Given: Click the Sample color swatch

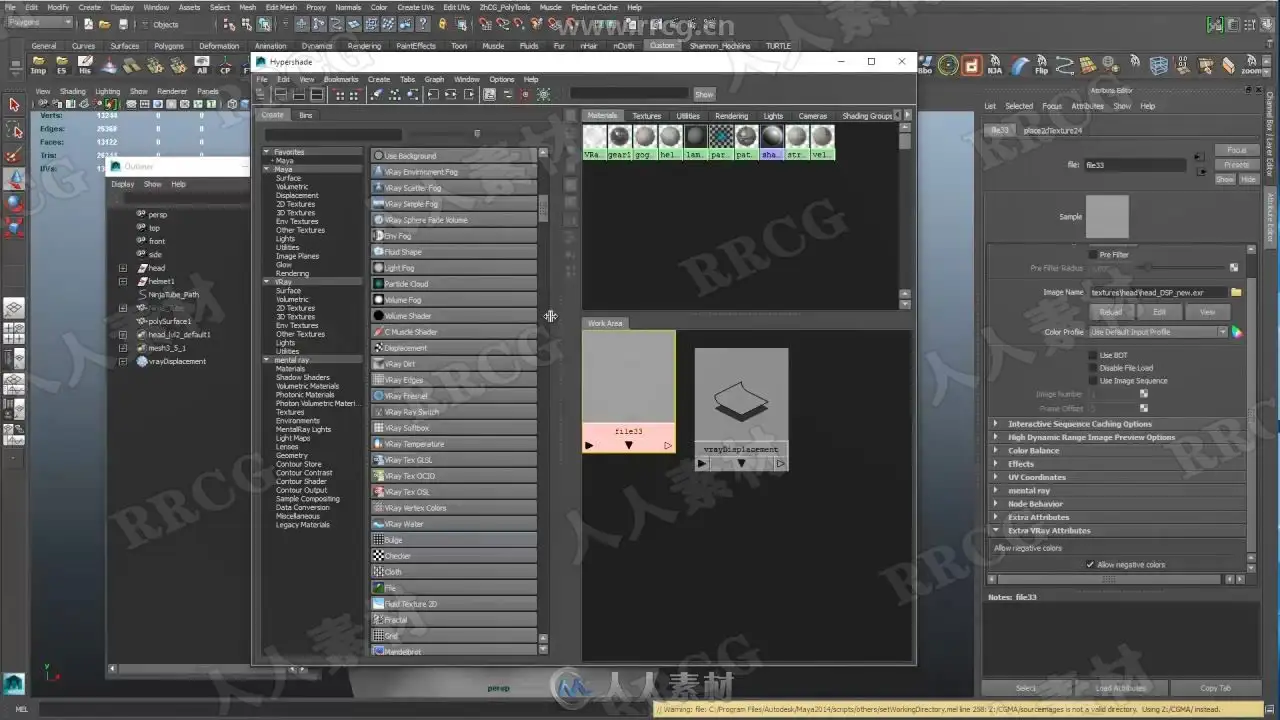Looking at the screenshot, I should pyautogui.click(x=1107, y=217).
